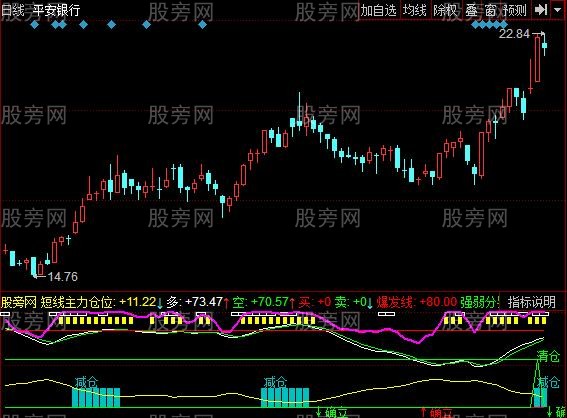Open the 指标说明 indicator description

pos(531,302)
